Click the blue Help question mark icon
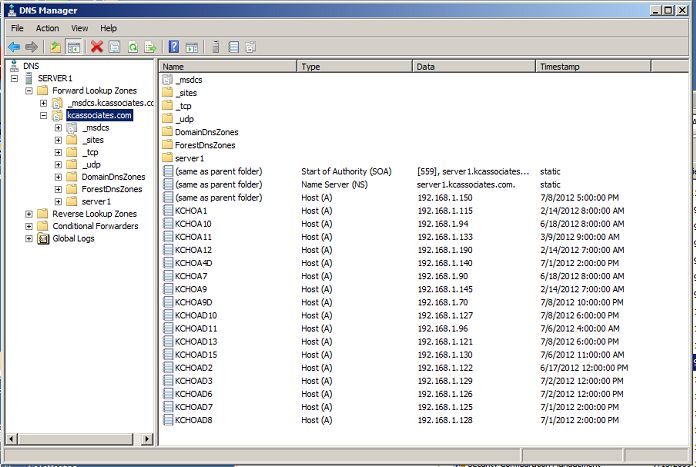This screenshot has width=696, height=467. (174, 47)
